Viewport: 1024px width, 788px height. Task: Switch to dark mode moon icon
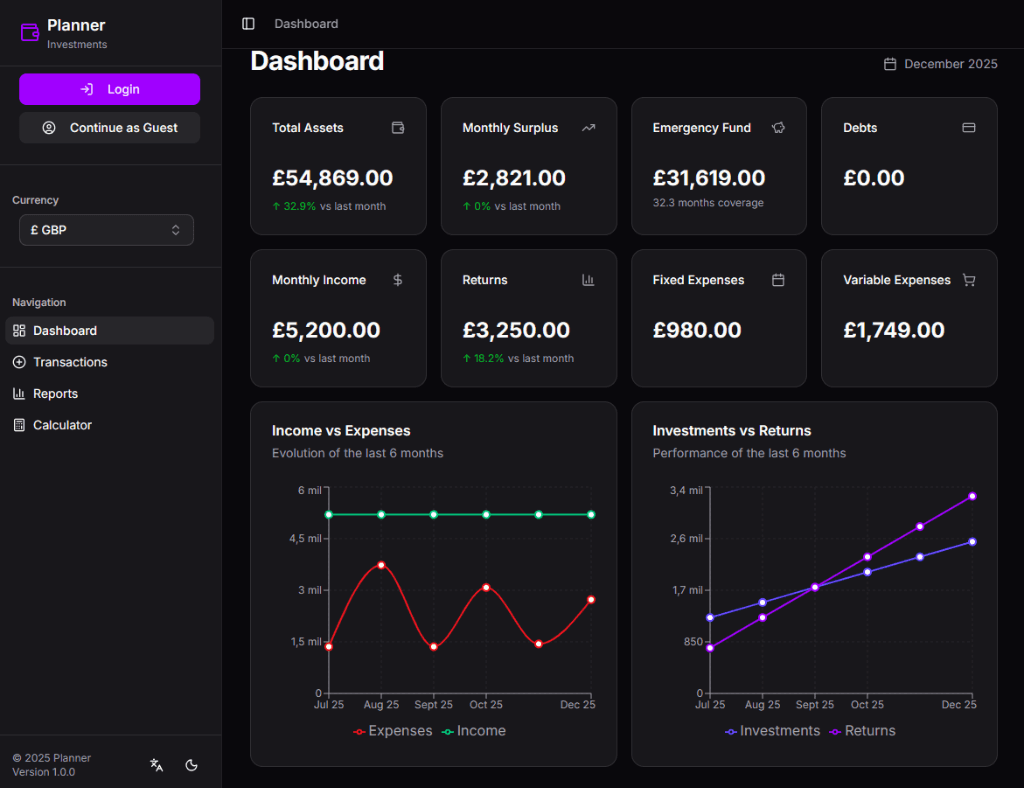tap(192, 765)
